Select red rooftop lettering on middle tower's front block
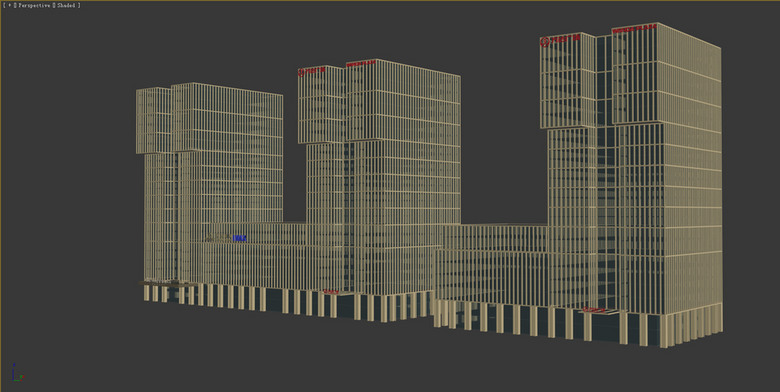The image size is (780, 392). click(x=361, y=63)
